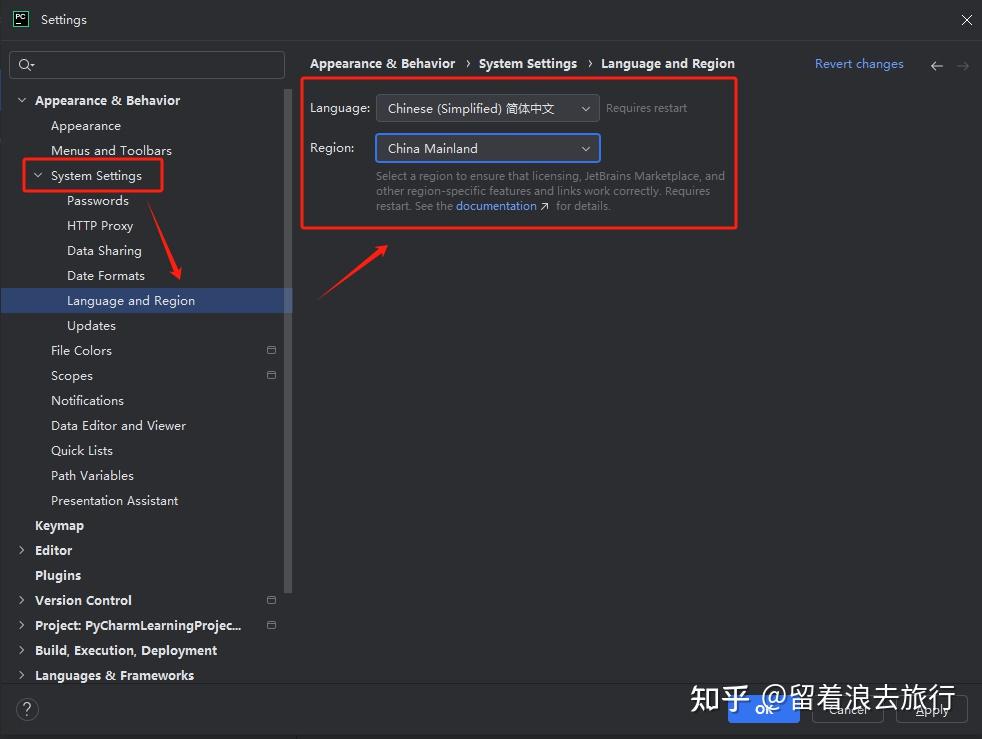
Task: Select Updates in the settings tree
Action: click(x=91, y=325)
